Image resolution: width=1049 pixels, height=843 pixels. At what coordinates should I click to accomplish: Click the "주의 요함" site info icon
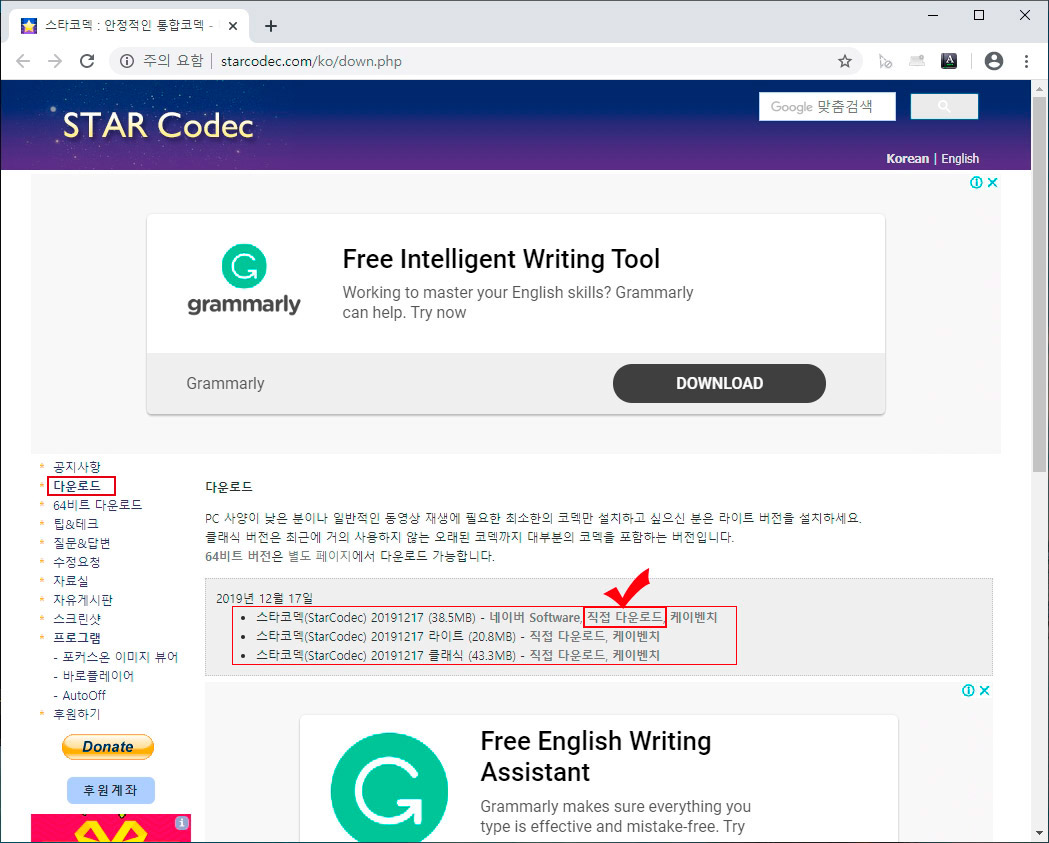(x=125, y=60)
